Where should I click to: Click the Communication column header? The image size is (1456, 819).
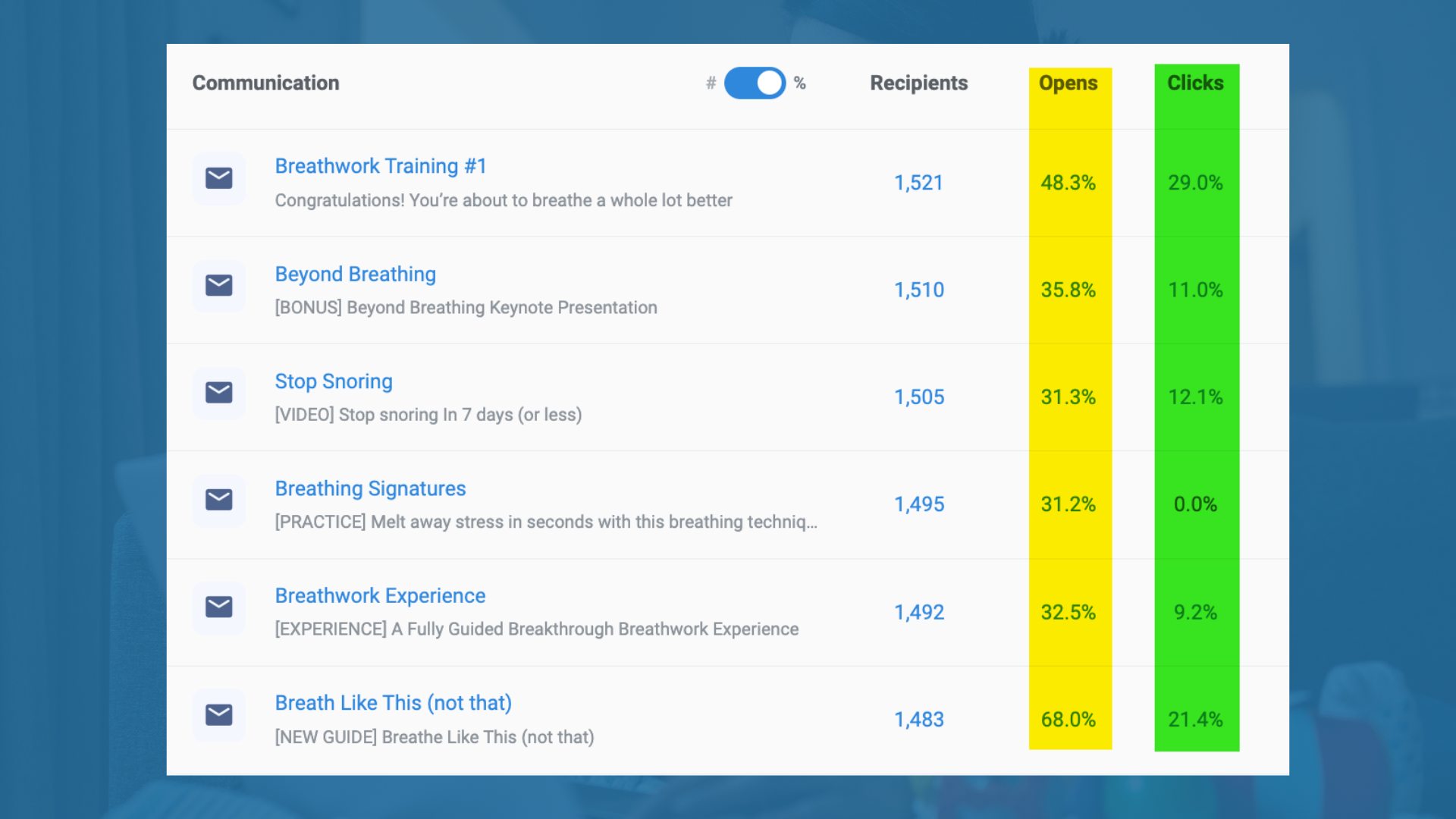click(265, 83)
